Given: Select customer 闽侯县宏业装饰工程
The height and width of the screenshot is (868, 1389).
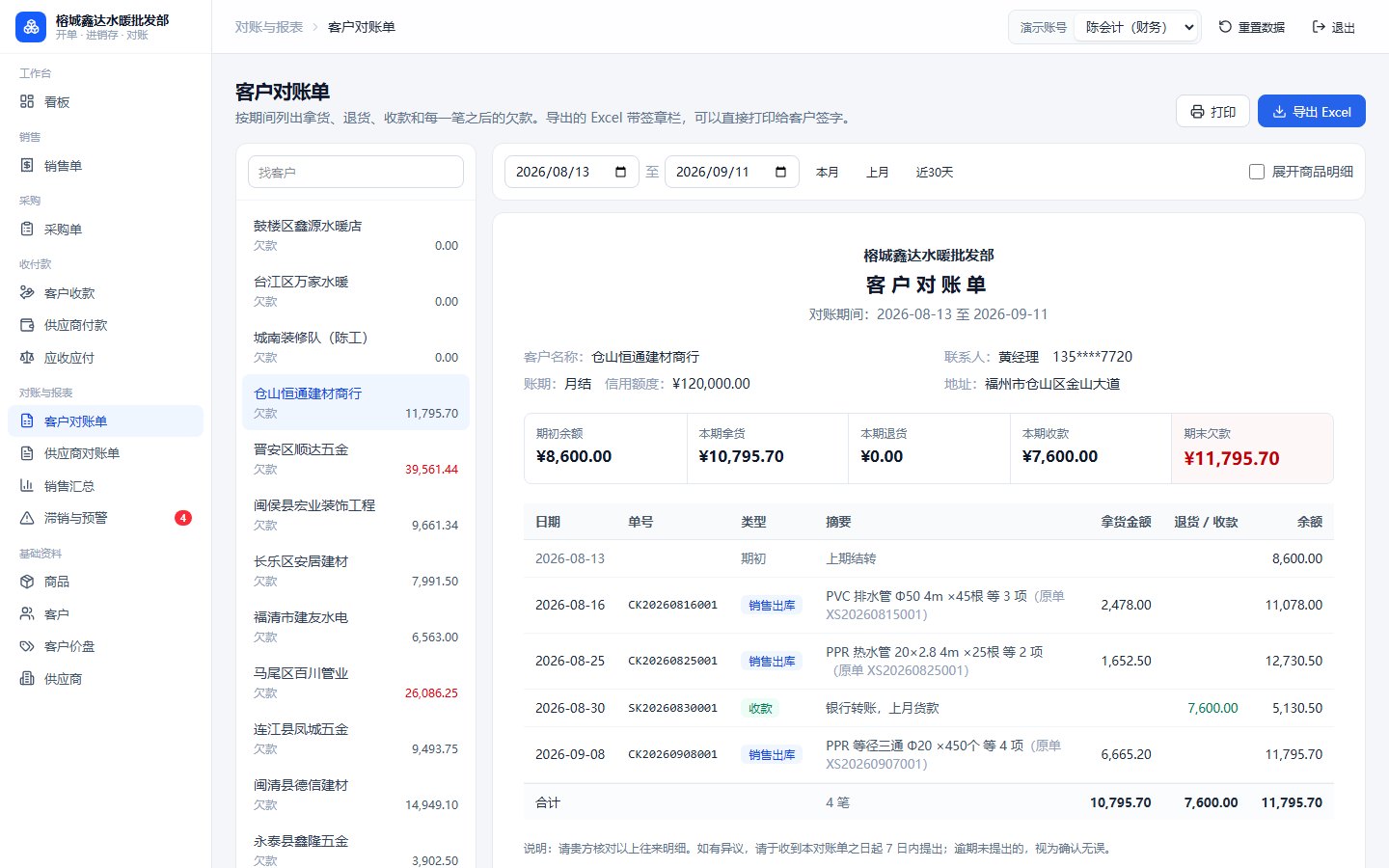Looking at the screenshot, I should point(356,514).
